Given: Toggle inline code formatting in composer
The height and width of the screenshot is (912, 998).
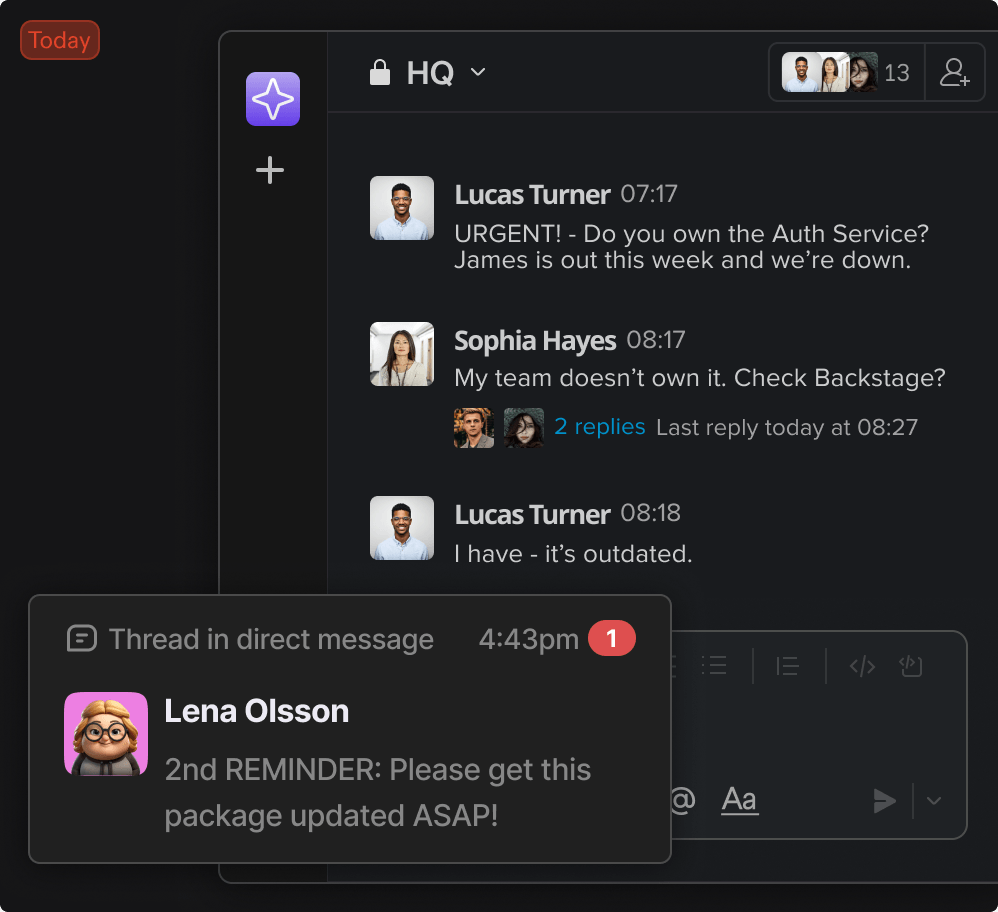Looking at the screenshot, I should [x=862, y=666].
